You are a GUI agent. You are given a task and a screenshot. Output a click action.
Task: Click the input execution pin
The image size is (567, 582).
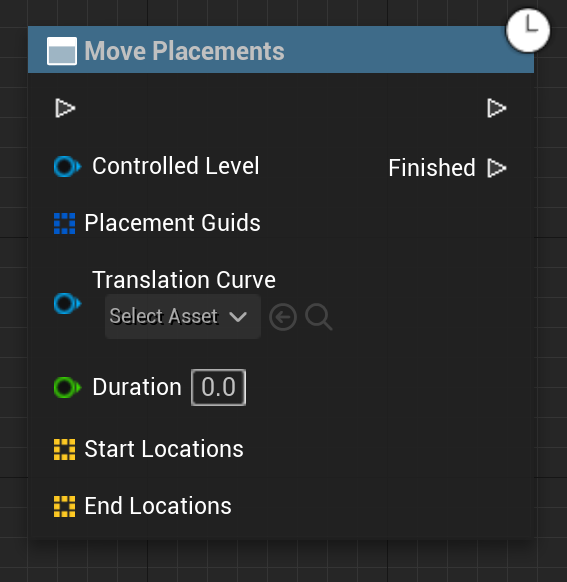point(65,108)
